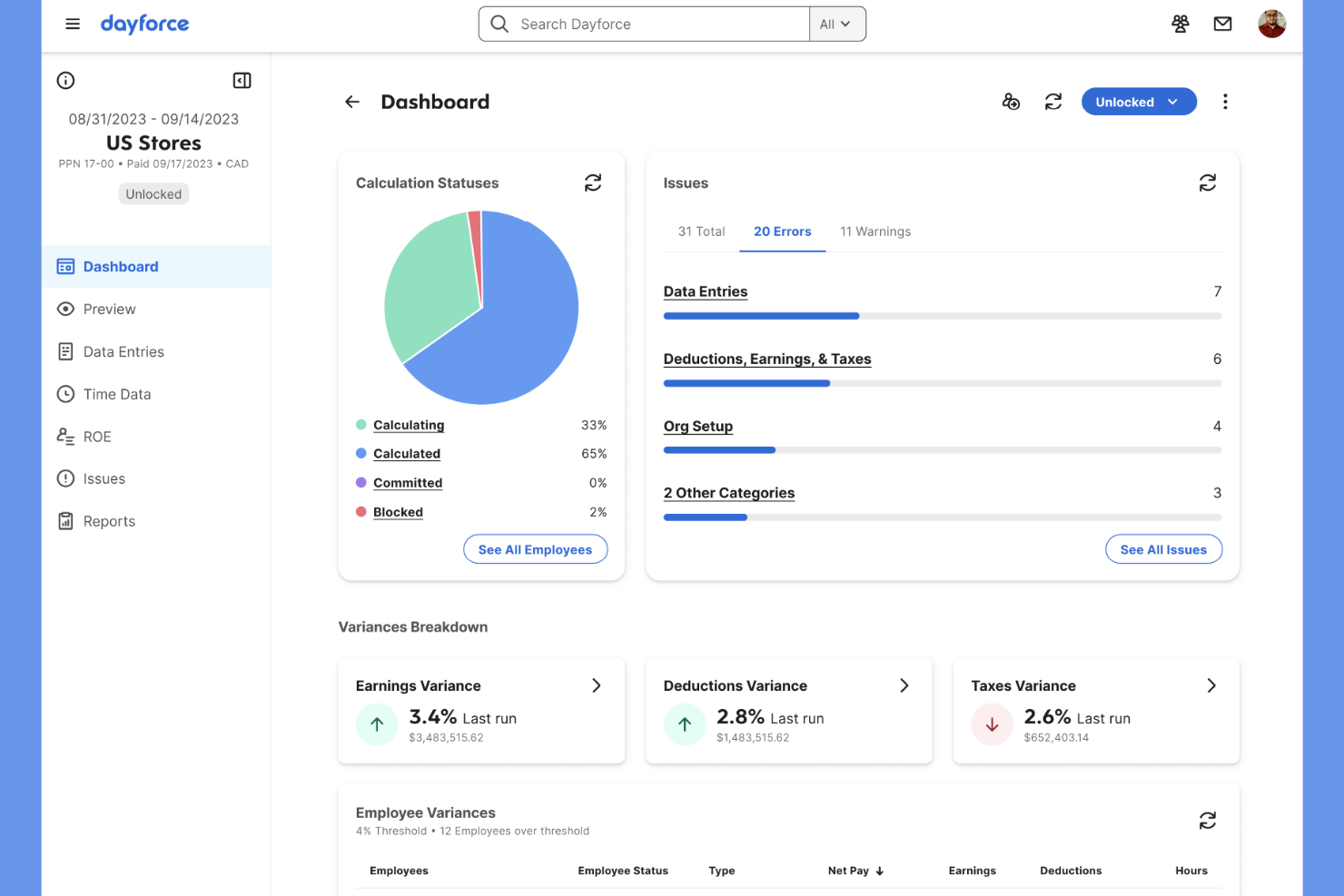
Task: Open the Blocked status link
Action: (398, 512)
